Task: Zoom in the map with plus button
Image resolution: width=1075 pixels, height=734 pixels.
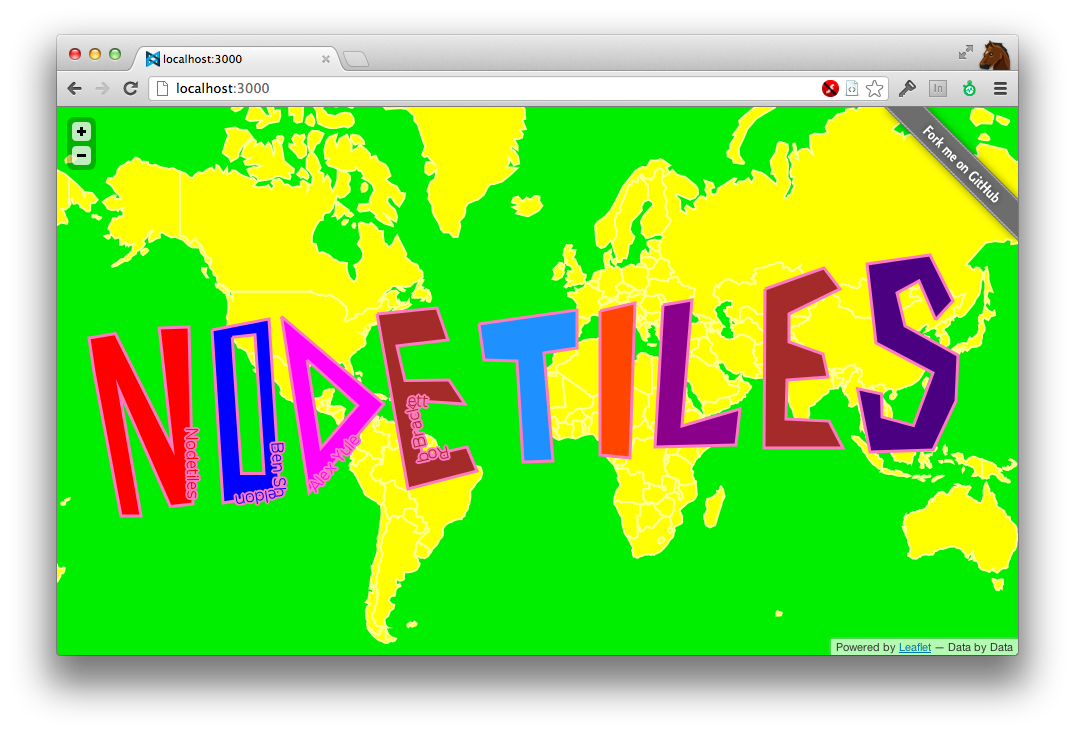Action: [81, 132]
